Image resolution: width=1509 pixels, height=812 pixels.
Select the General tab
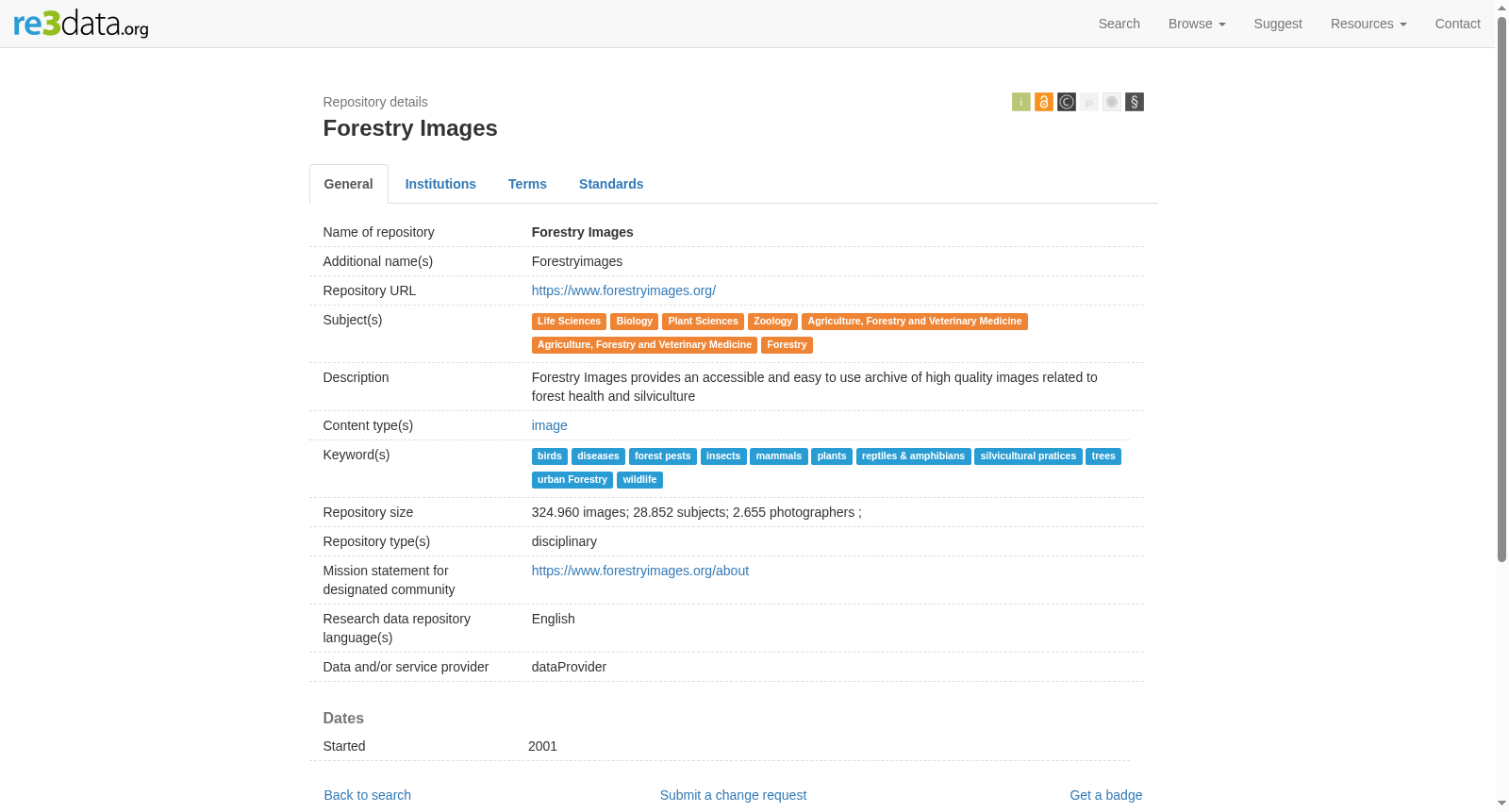pos(349,184)
